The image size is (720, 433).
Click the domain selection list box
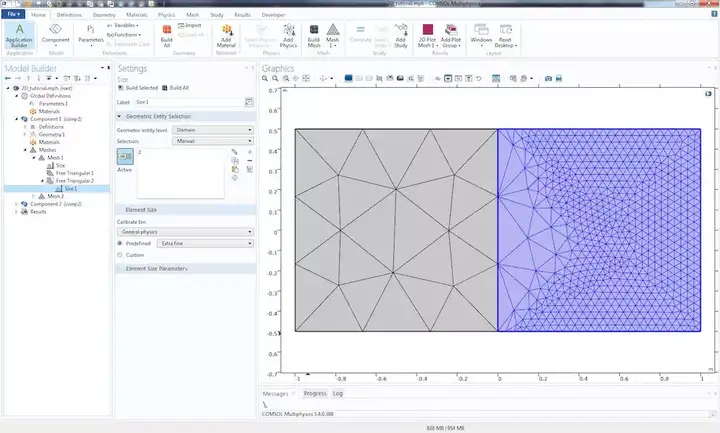[x=181, y=174]
